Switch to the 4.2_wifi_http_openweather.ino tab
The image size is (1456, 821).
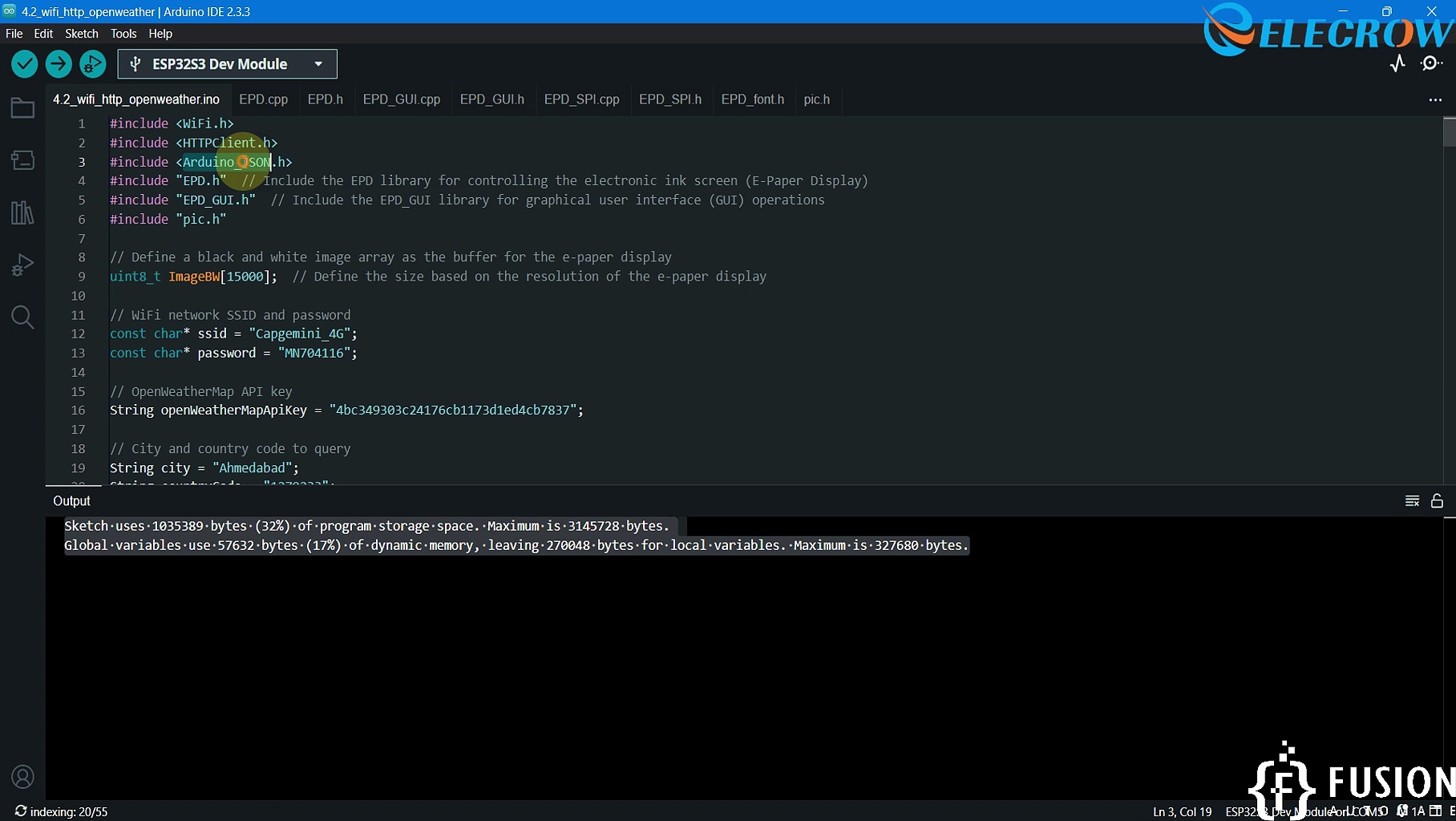click(x=136, y=99)
